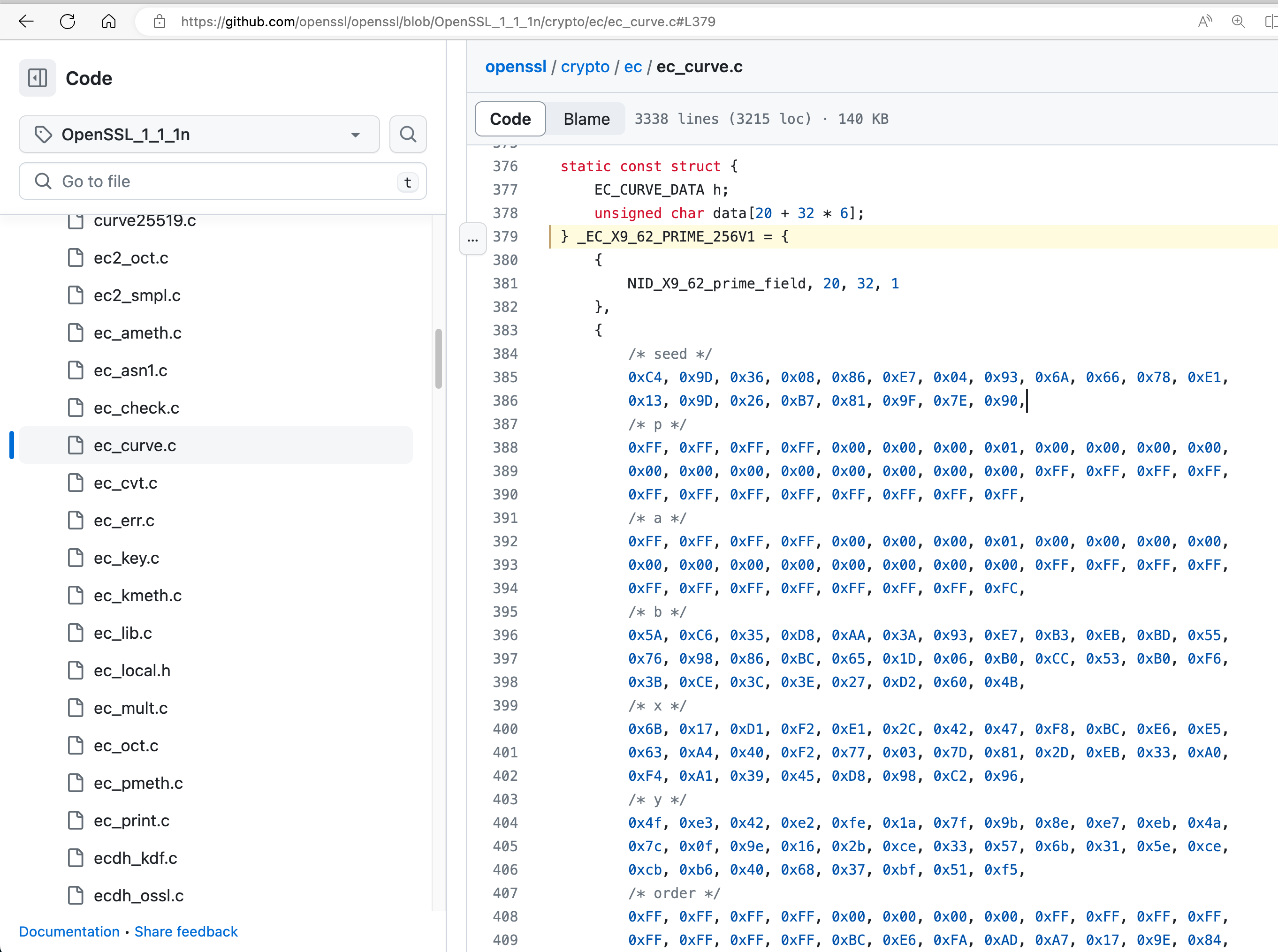Click the ec_curve.c breadcrumb filename
Viewport: 1278px width, 952px height.
pos(699,67)
